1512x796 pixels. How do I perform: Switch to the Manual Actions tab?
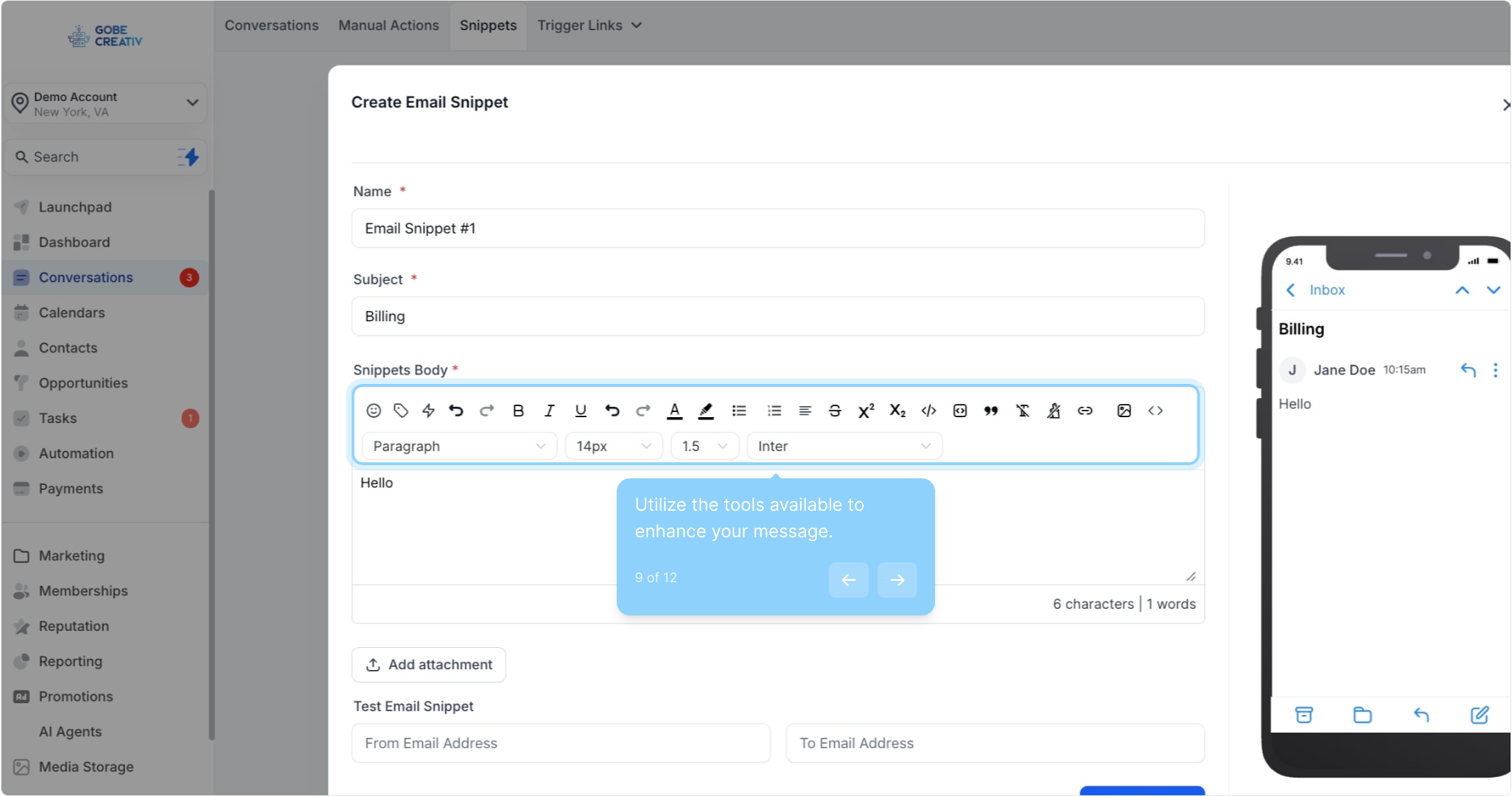[388, 25]
